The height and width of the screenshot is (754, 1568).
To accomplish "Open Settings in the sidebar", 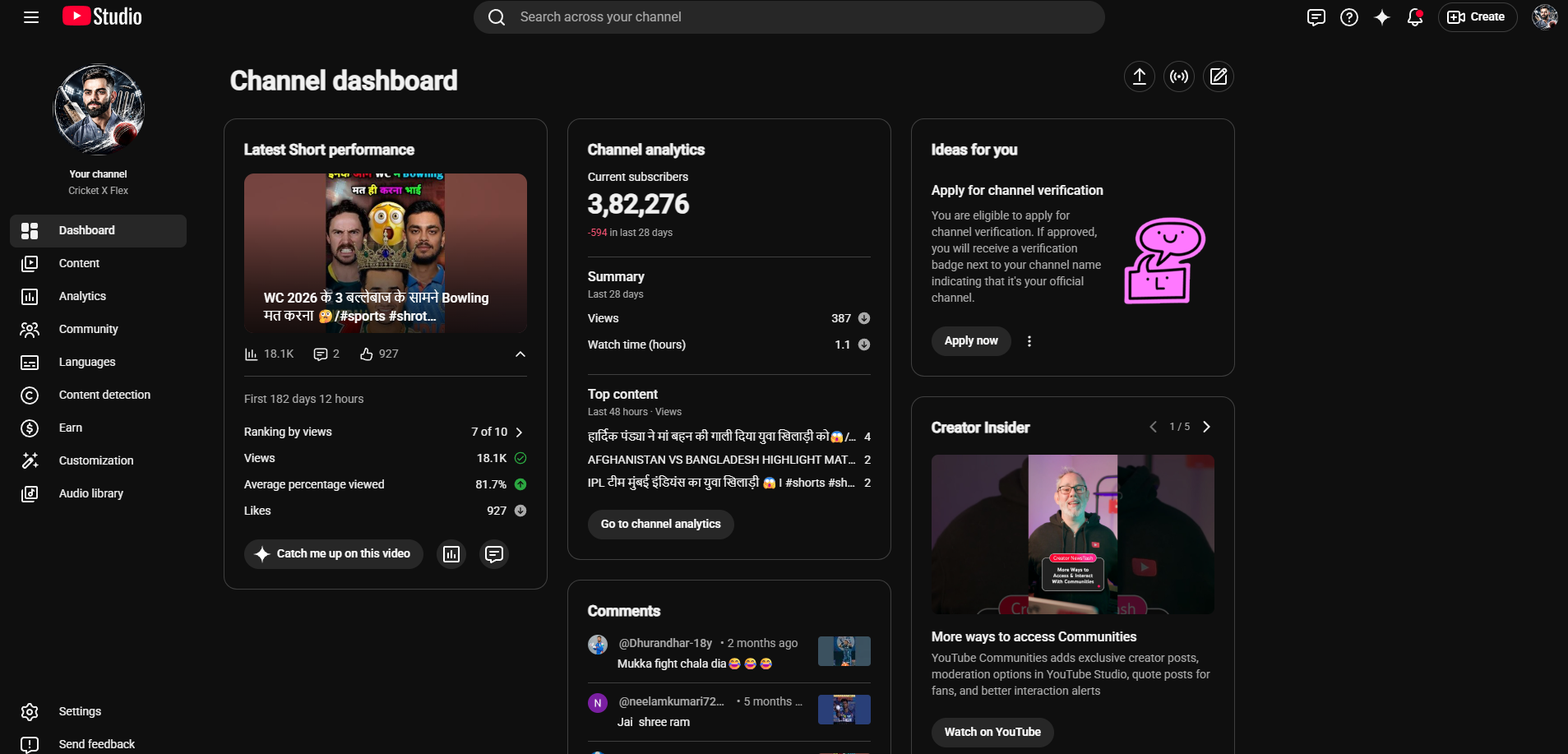I will tap(99, 712).
